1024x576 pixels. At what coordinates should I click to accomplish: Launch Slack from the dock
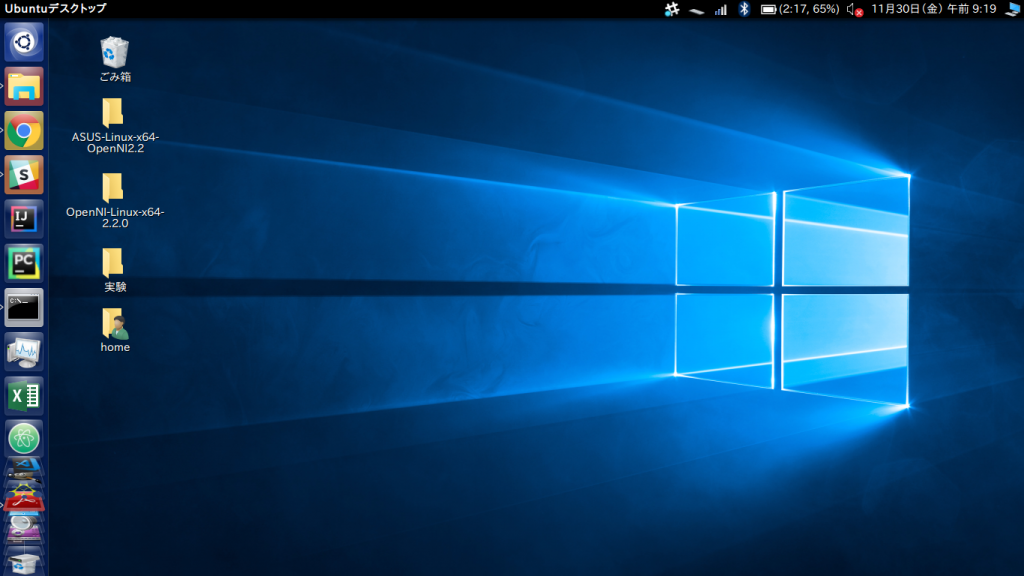tap(24, 174)
